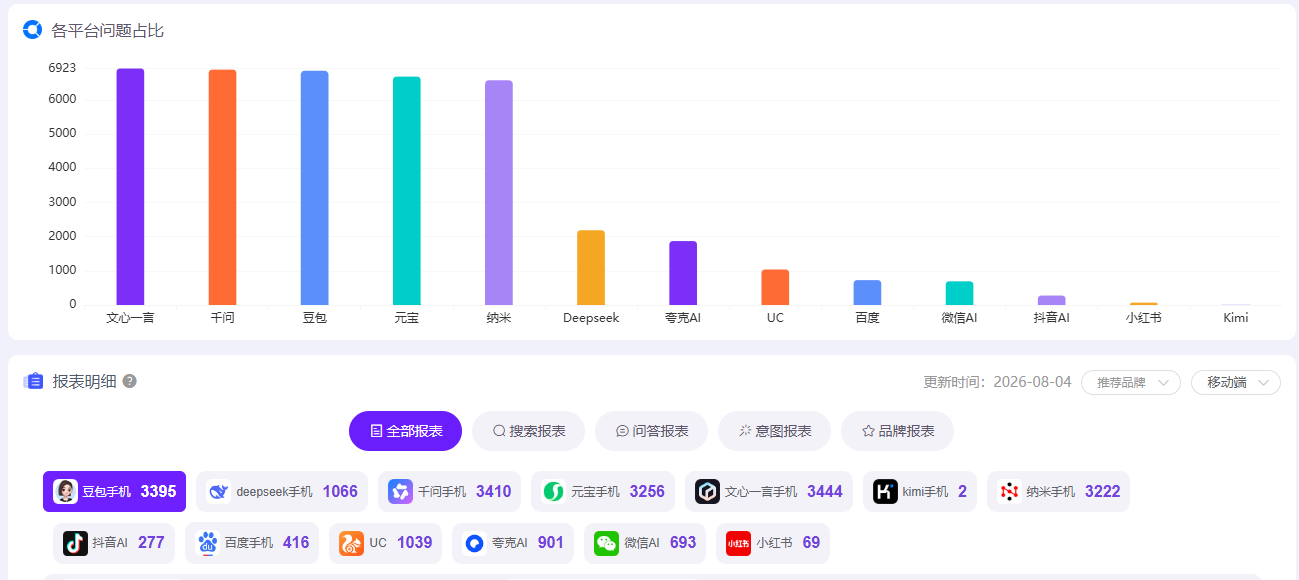Switch to the 问答报表 tab

(651, 431)
